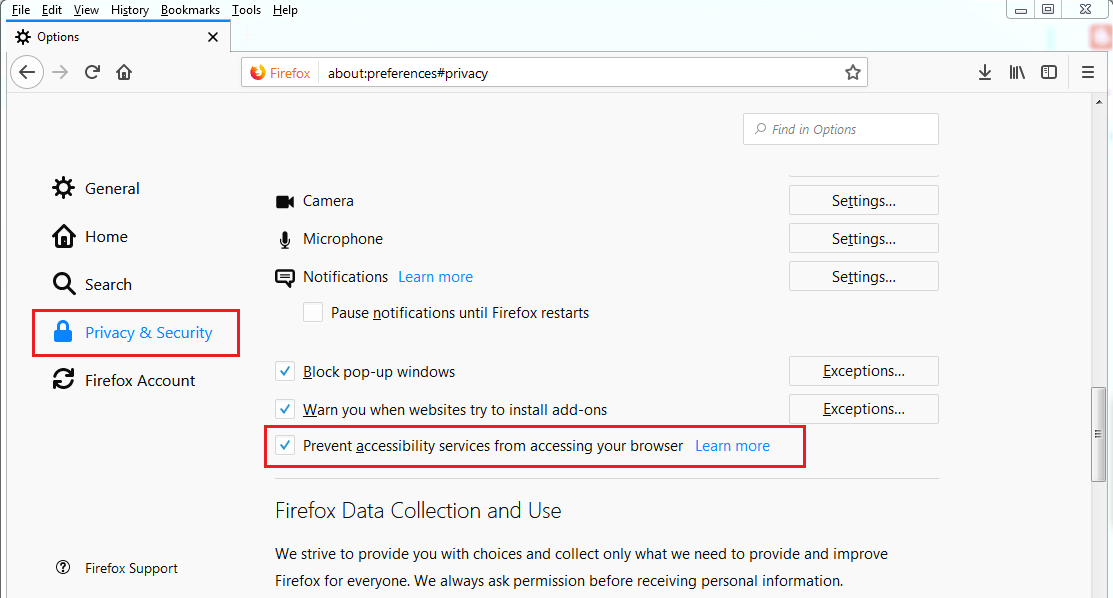
Task: Bookmark this page with star icon
Action: (x=852, y=72)
